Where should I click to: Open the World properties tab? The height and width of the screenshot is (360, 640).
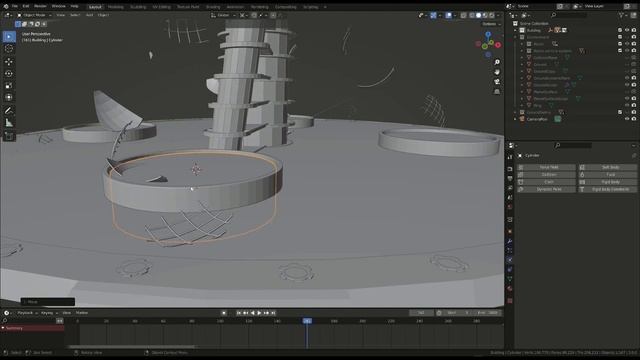point(510,207)
